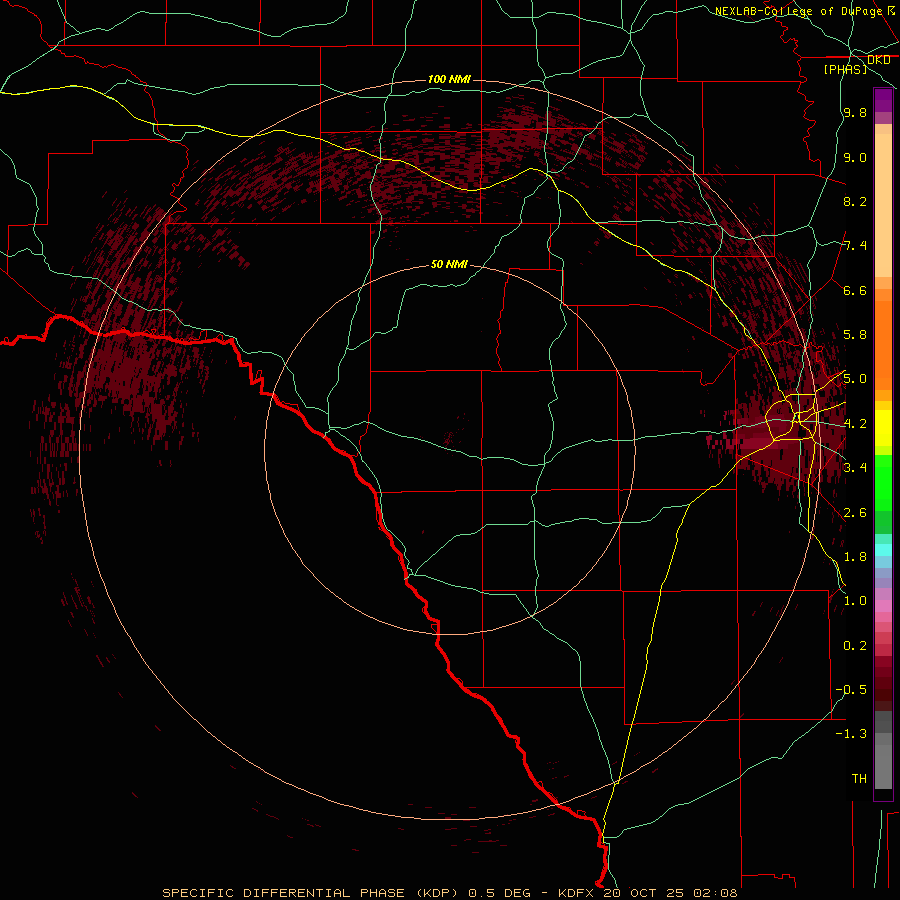Click the orange segment of the color bar
The image size is (900, 900).
(x=883, y=344)
